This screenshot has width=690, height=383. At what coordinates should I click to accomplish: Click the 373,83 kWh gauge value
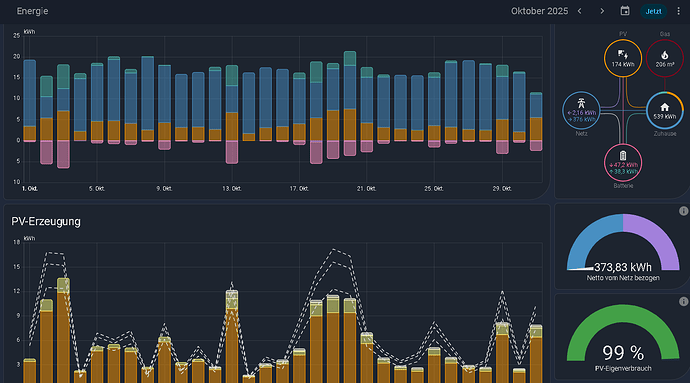pos(623,267)
